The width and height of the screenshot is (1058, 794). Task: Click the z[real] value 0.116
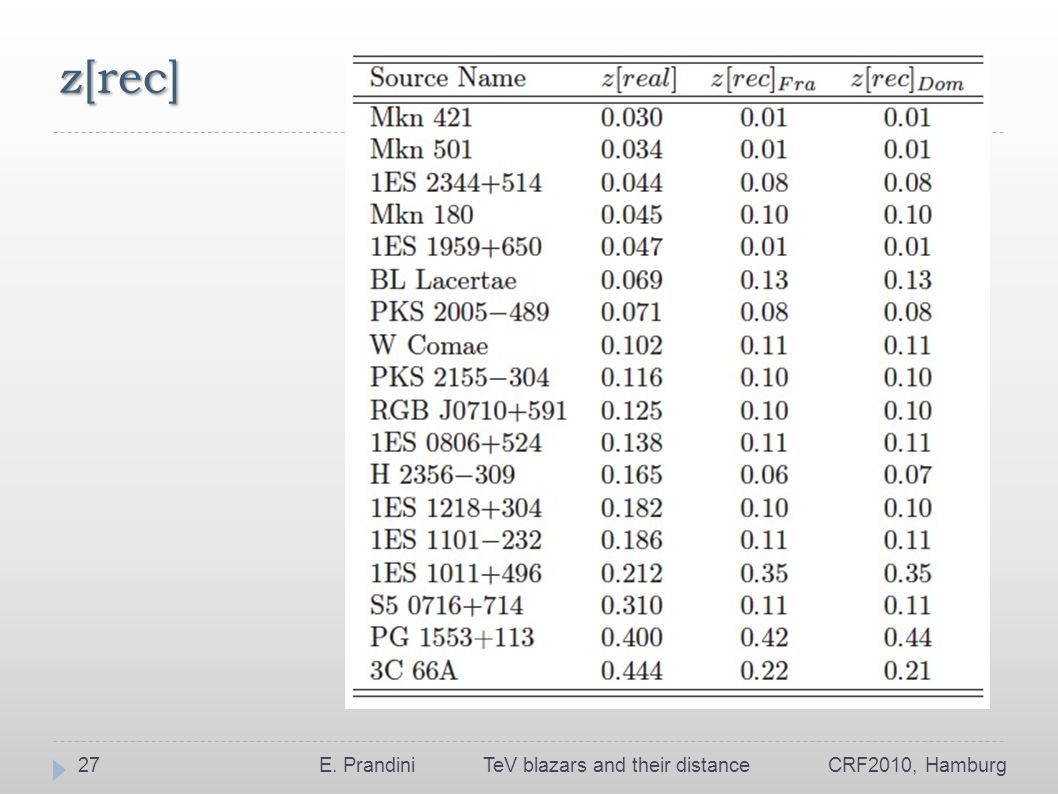point(632,378)
